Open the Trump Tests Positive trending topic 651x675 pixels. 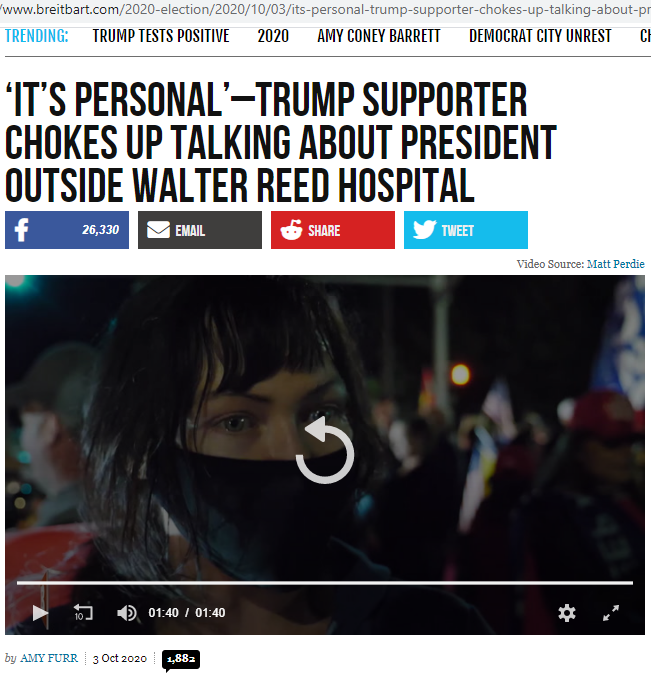click(x=161, y=36)
